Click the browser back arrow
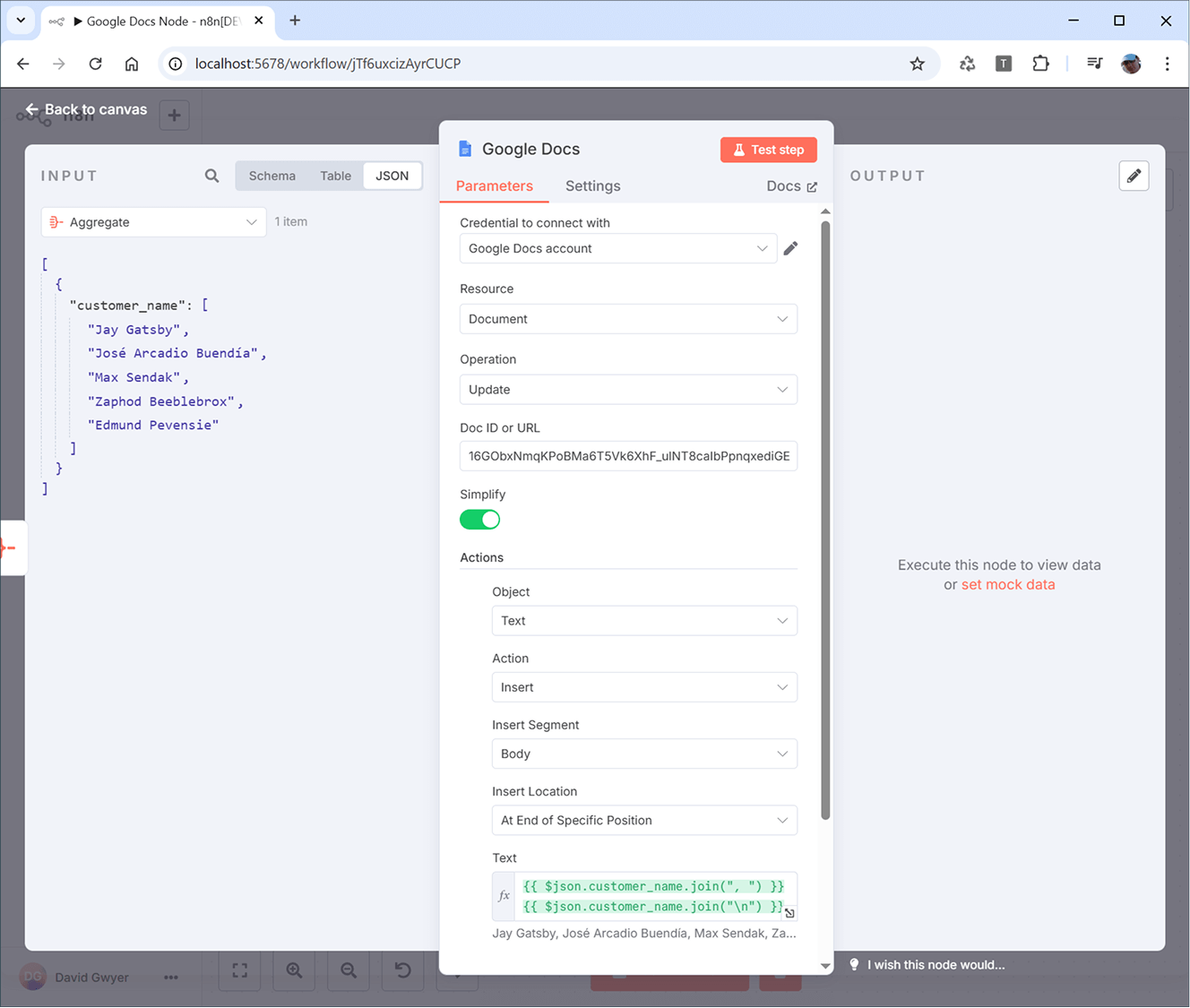The image size is (1190, 1008). click(23, 64)
